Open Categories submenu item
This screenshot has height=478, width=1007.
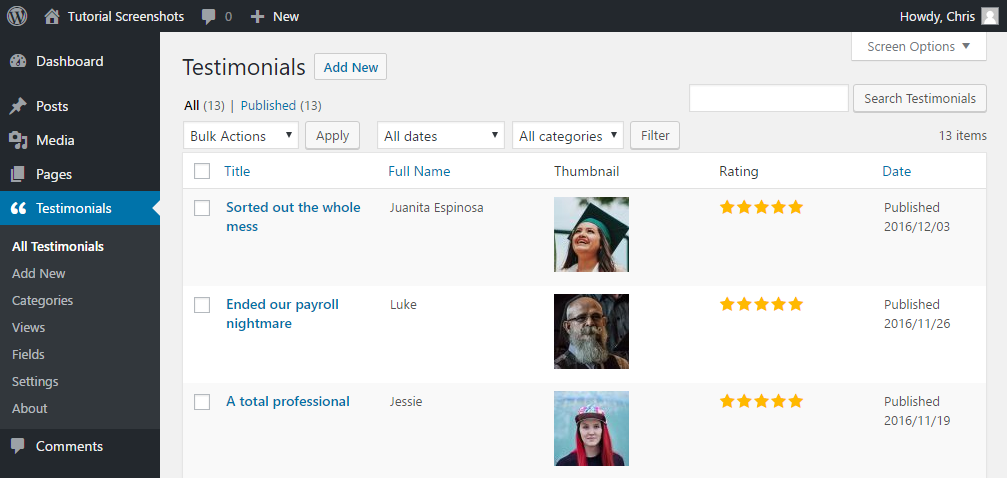[42, 300]
